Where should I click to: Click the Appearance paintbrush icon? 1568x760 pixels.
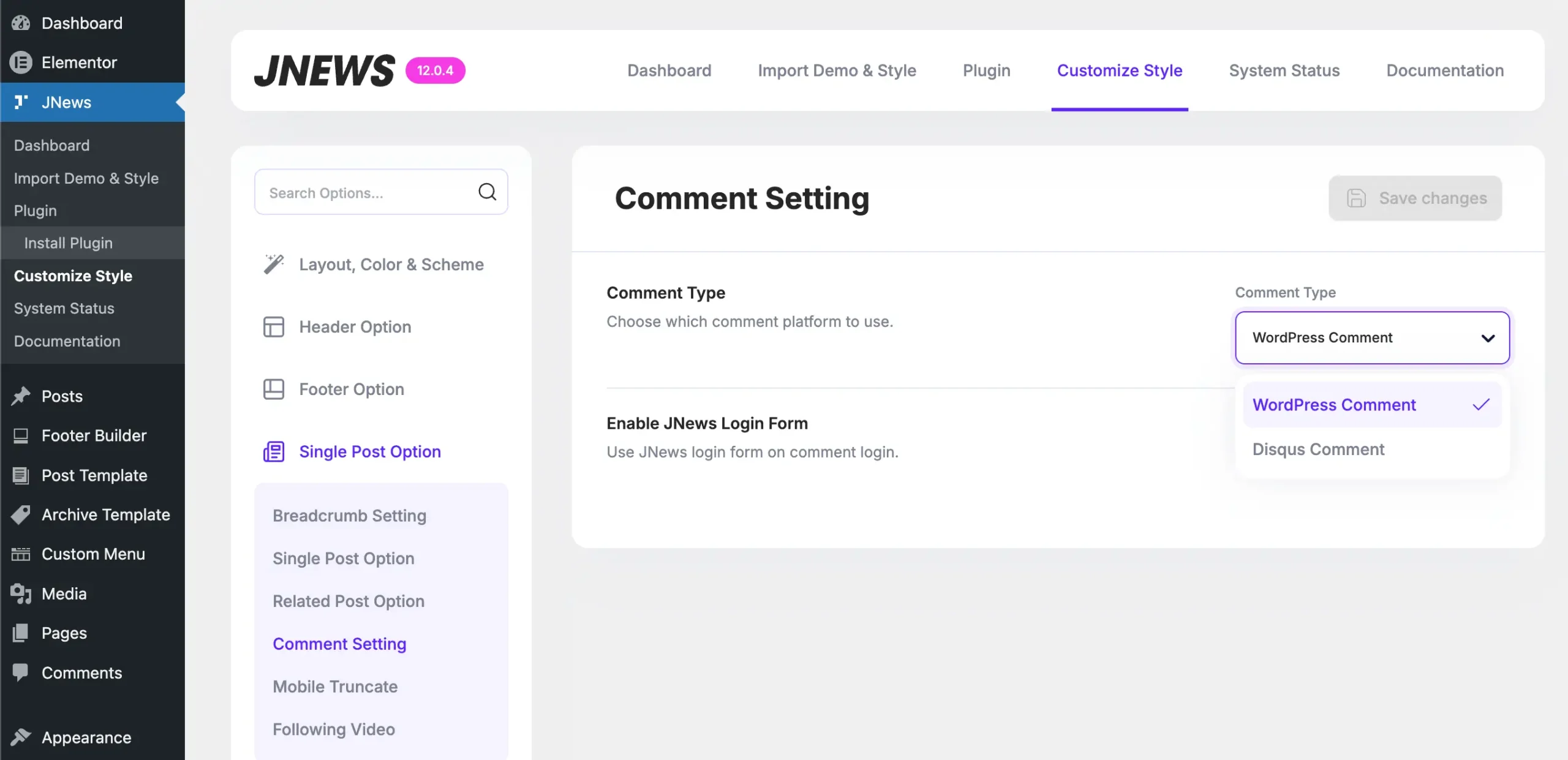(21, 737)
